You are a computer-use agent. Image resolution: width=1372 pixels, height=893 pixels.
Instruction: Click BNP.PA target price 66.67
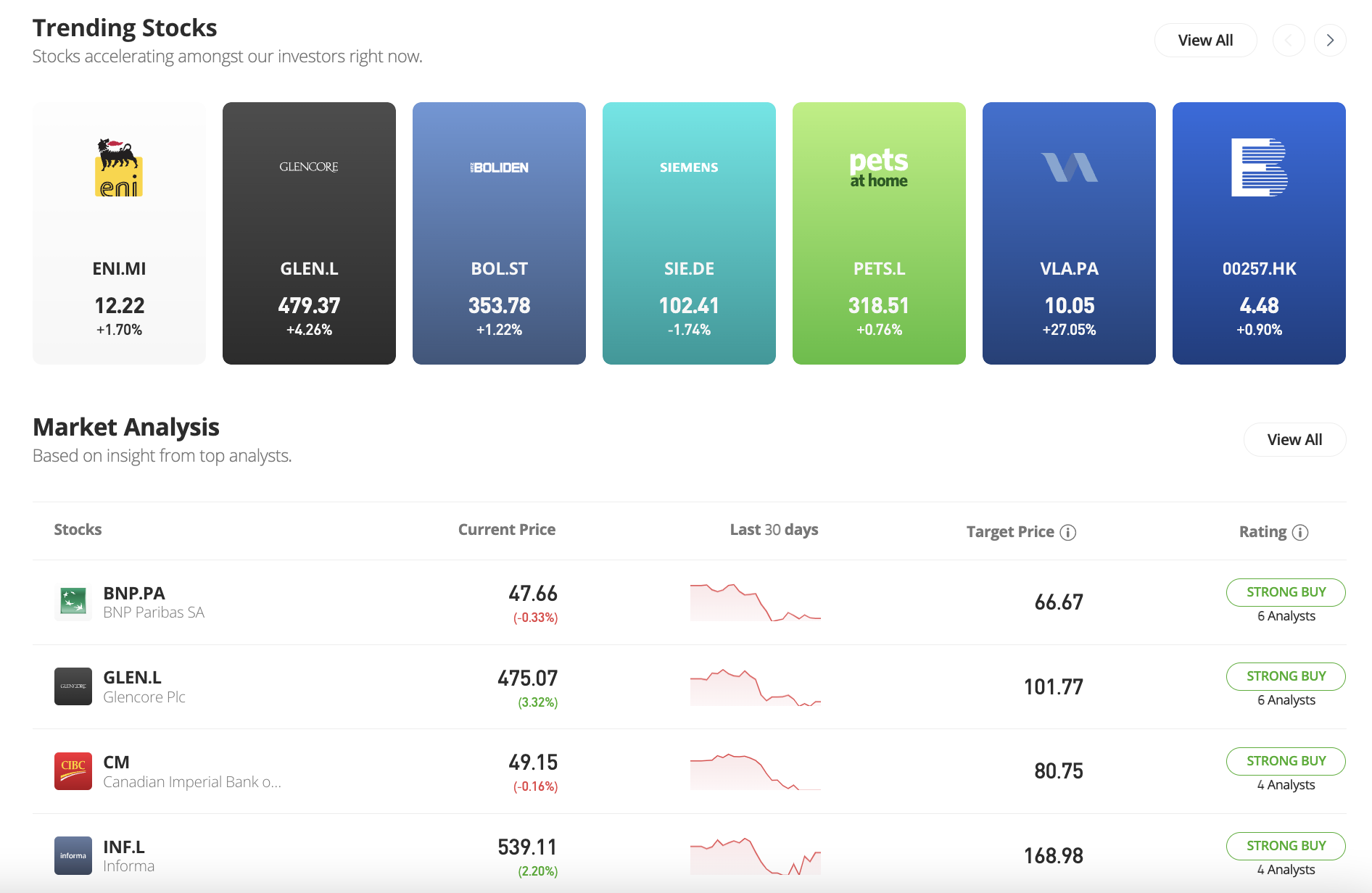point(1059,602)
